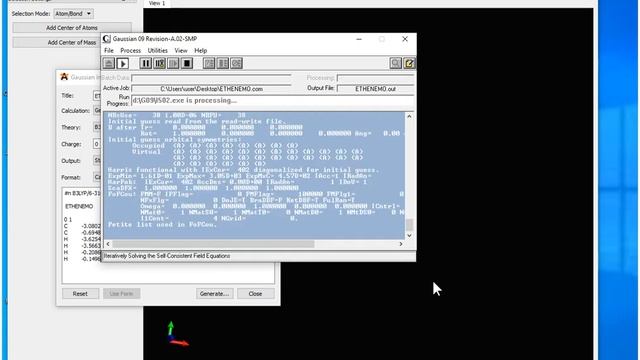Open the Help menu

point(200,51)
